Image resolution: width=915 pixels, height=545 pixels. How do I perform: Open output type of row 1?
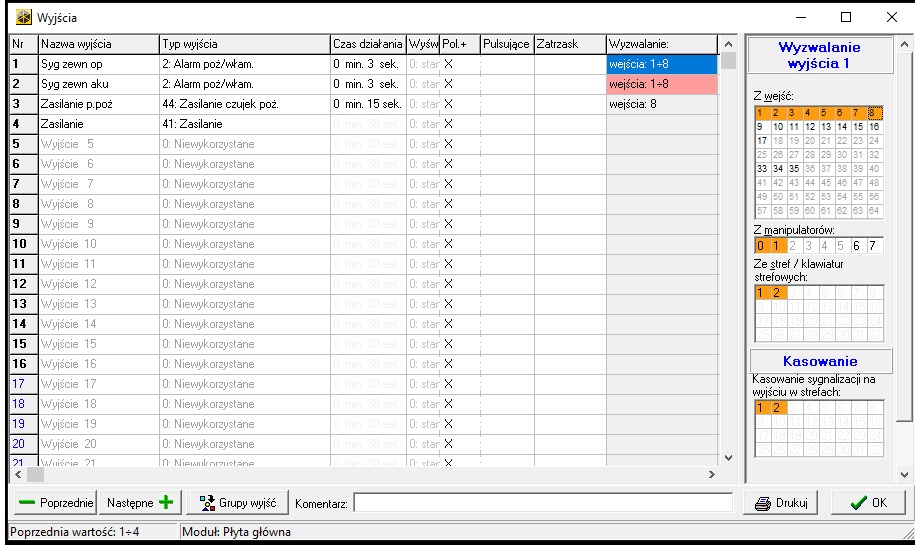click(x=245, y=64)
